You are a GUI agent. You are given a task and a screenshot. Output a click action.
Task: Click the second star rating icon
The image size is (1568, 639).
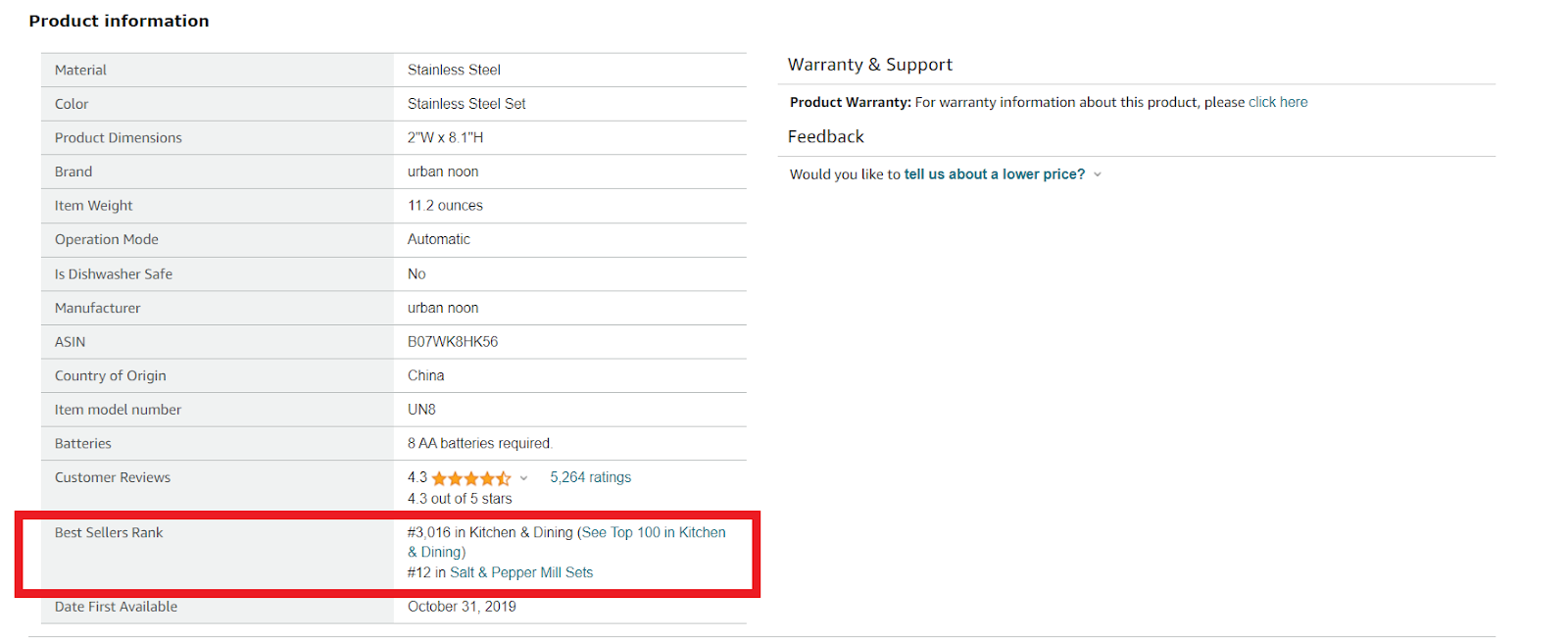(x=454, y=479)
